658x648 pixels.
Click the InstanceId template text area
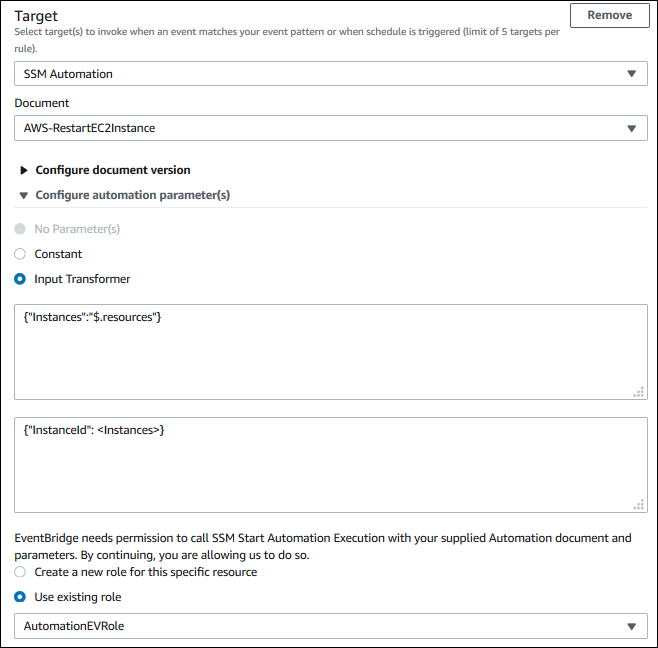point(330,464)
